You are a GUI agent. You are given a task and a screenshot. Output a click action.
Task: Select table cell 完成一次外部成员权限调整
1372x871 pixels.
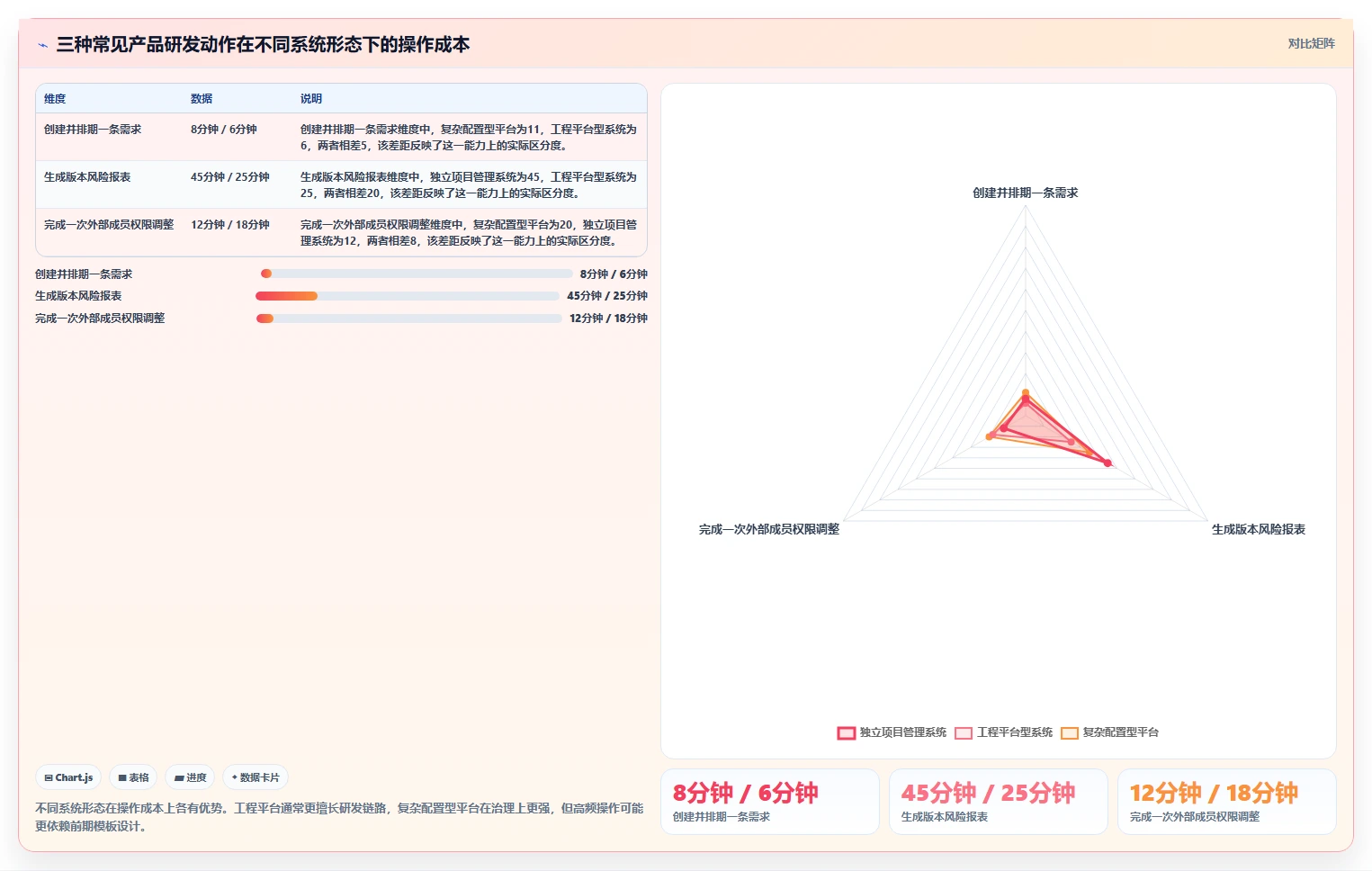coord(109,225)
